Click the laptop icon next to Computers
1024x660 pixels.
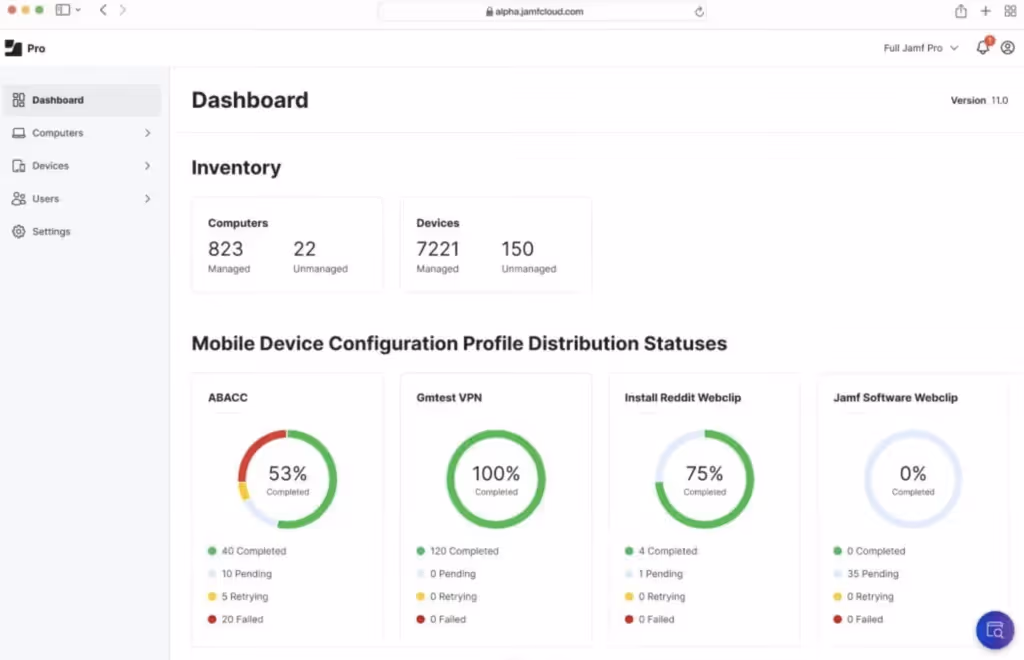pyautogui.click(x=18, y=133)
